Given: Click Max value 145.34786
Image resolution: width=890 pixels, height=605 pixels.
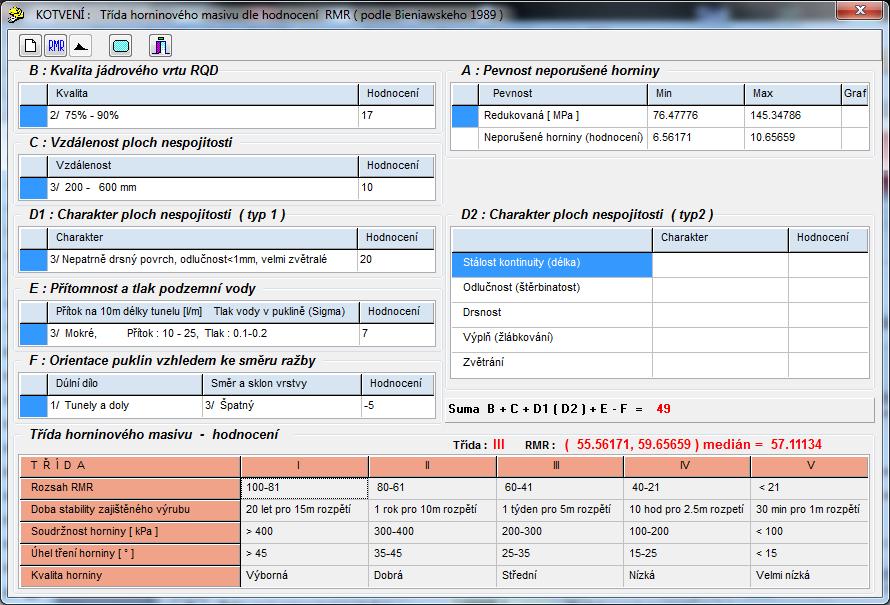Looking at the screenshot, I should pyautogui.click(x=793, y=116).
